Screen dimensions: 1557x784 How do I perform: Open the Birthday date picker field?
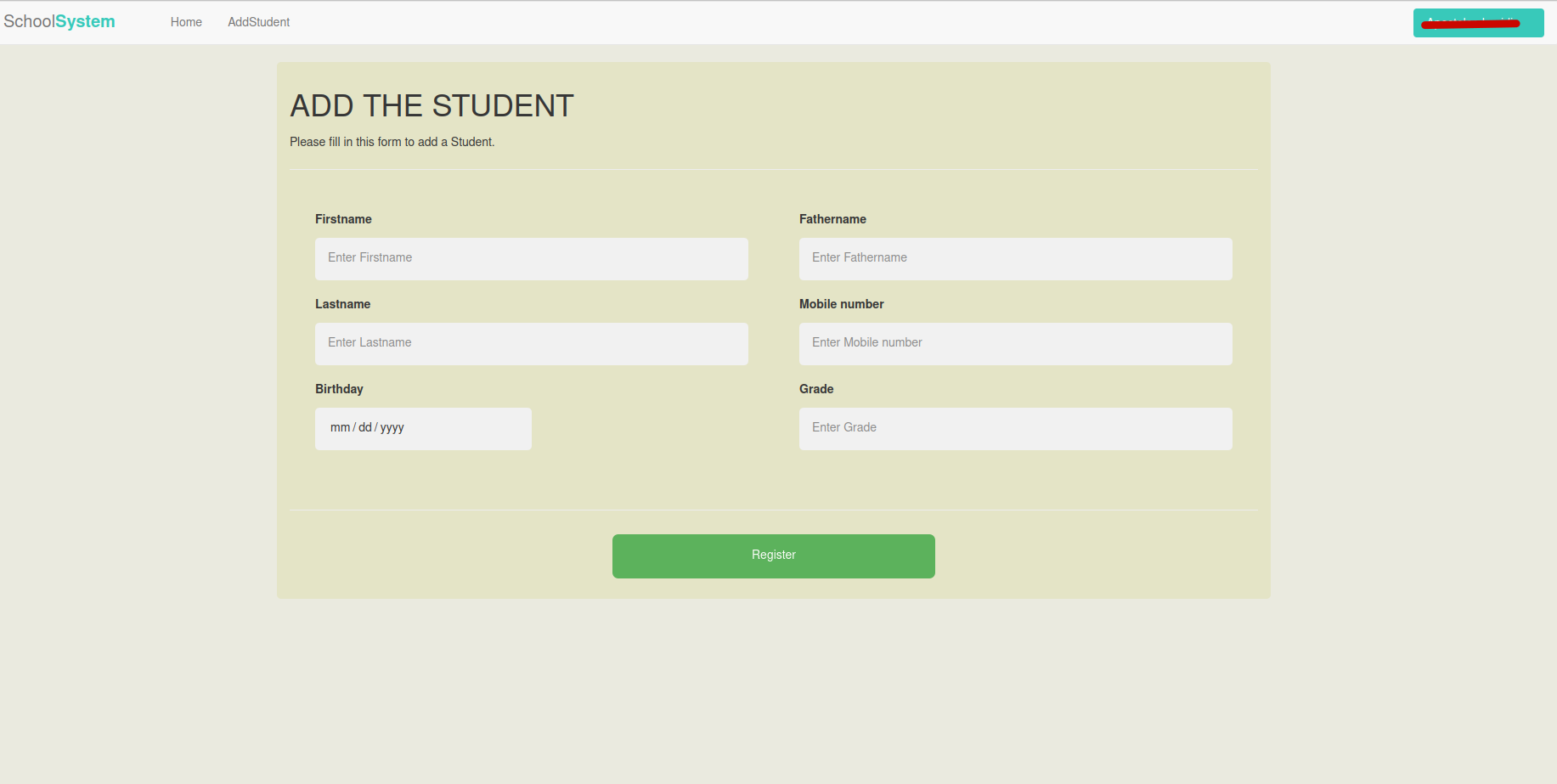[x=423, y=428]
